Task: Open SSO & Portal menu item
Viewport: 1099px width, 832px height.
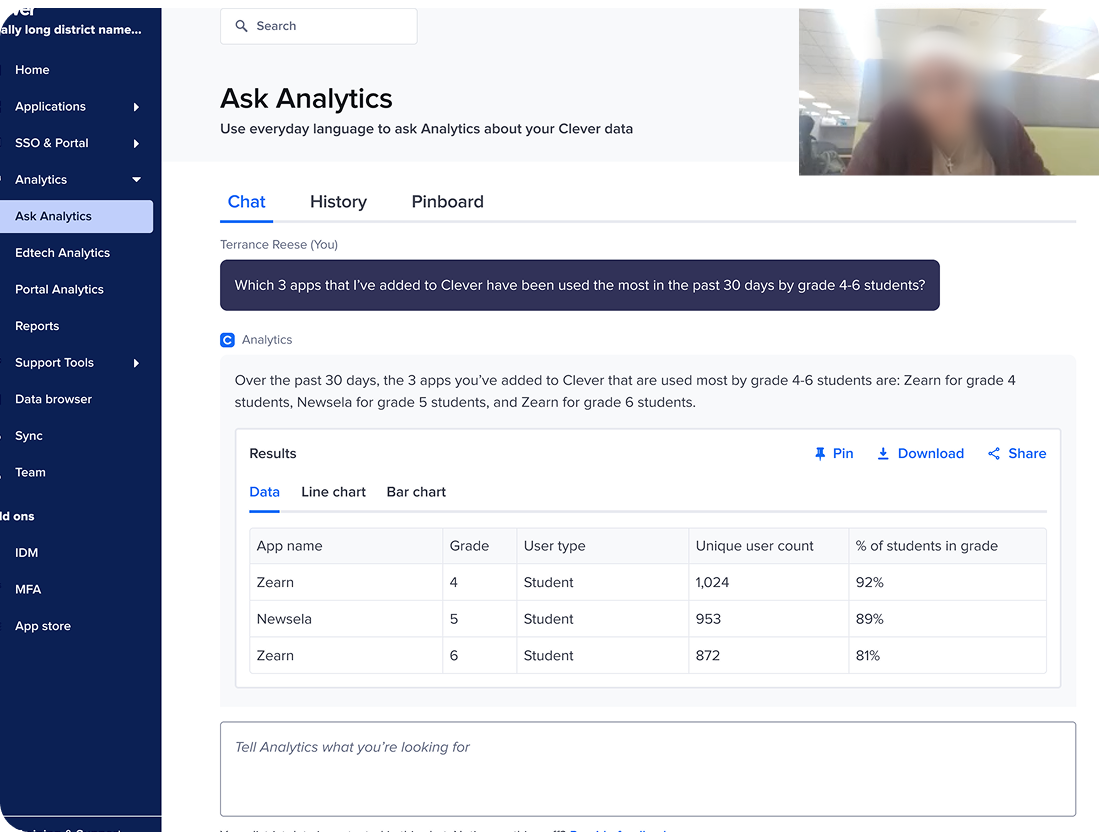Action: point(52,143)
